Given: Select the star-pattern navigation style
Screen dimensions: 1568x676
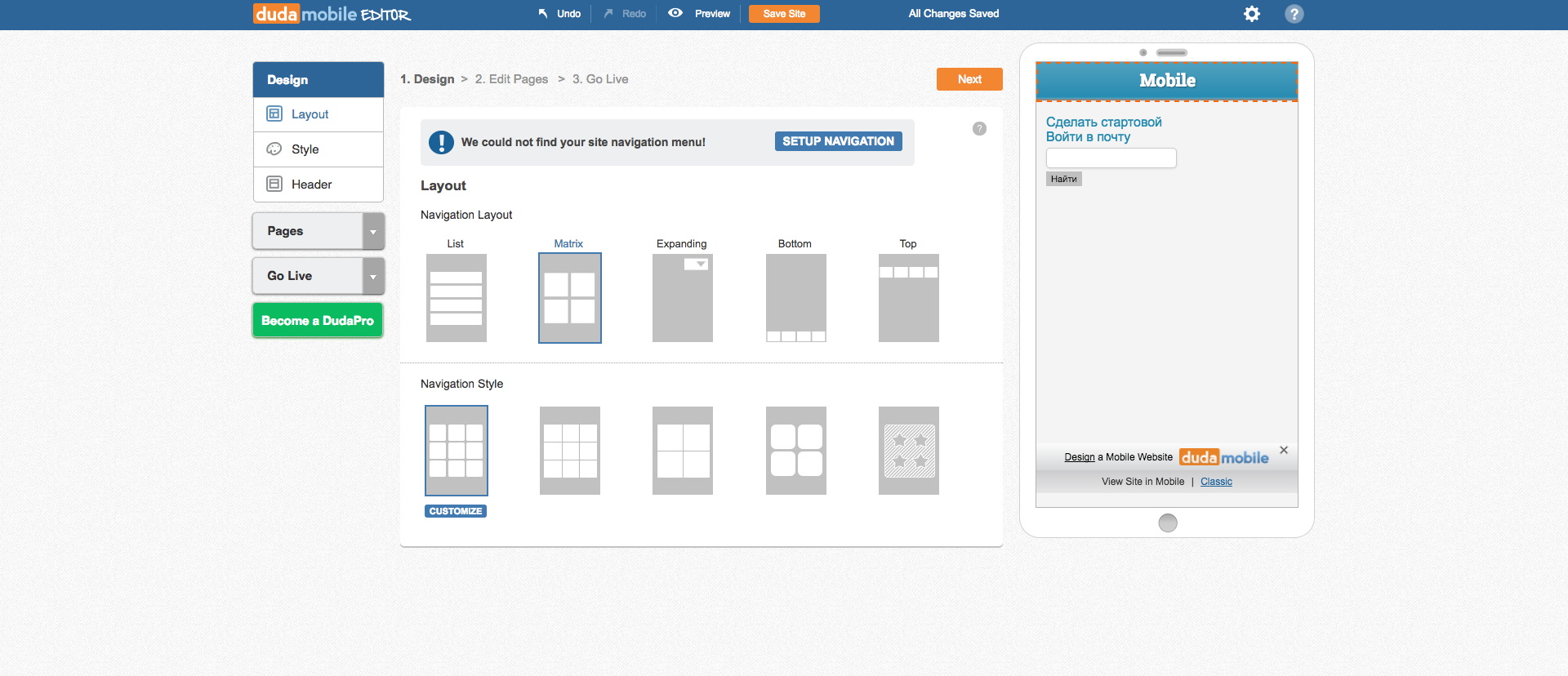Looking at the screenshot, I should coord(908,451).
